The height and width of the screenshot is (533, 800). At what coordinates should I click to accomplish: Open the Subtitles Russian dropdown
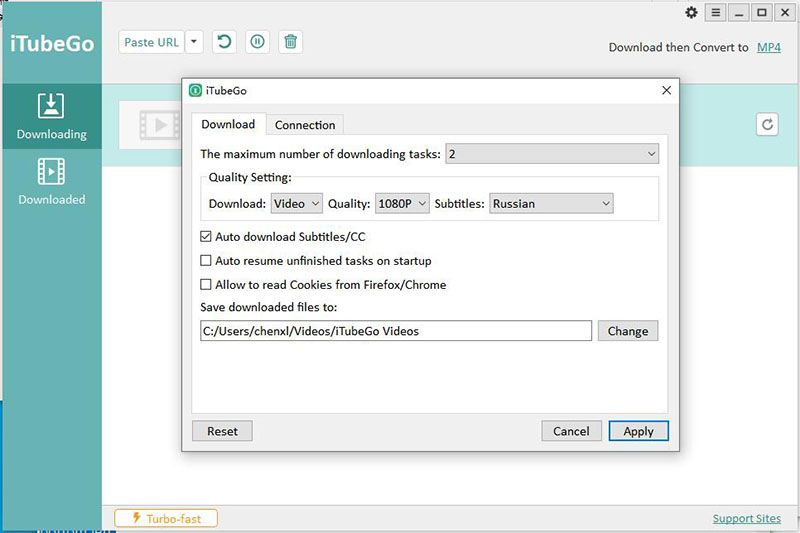[551, 204]
